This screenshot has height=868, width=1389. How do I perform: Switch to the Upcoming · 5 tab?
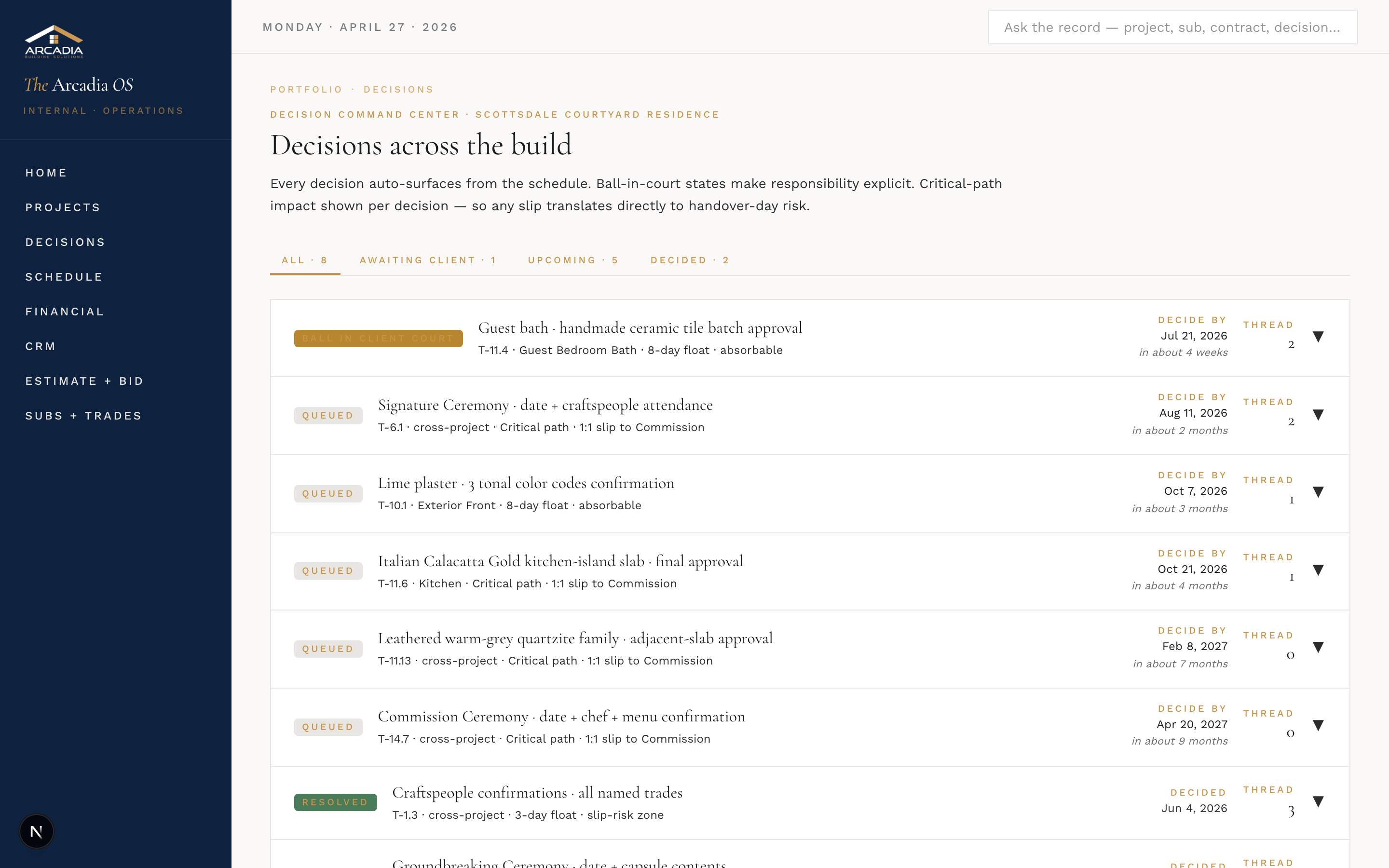[x=573, y=260]
